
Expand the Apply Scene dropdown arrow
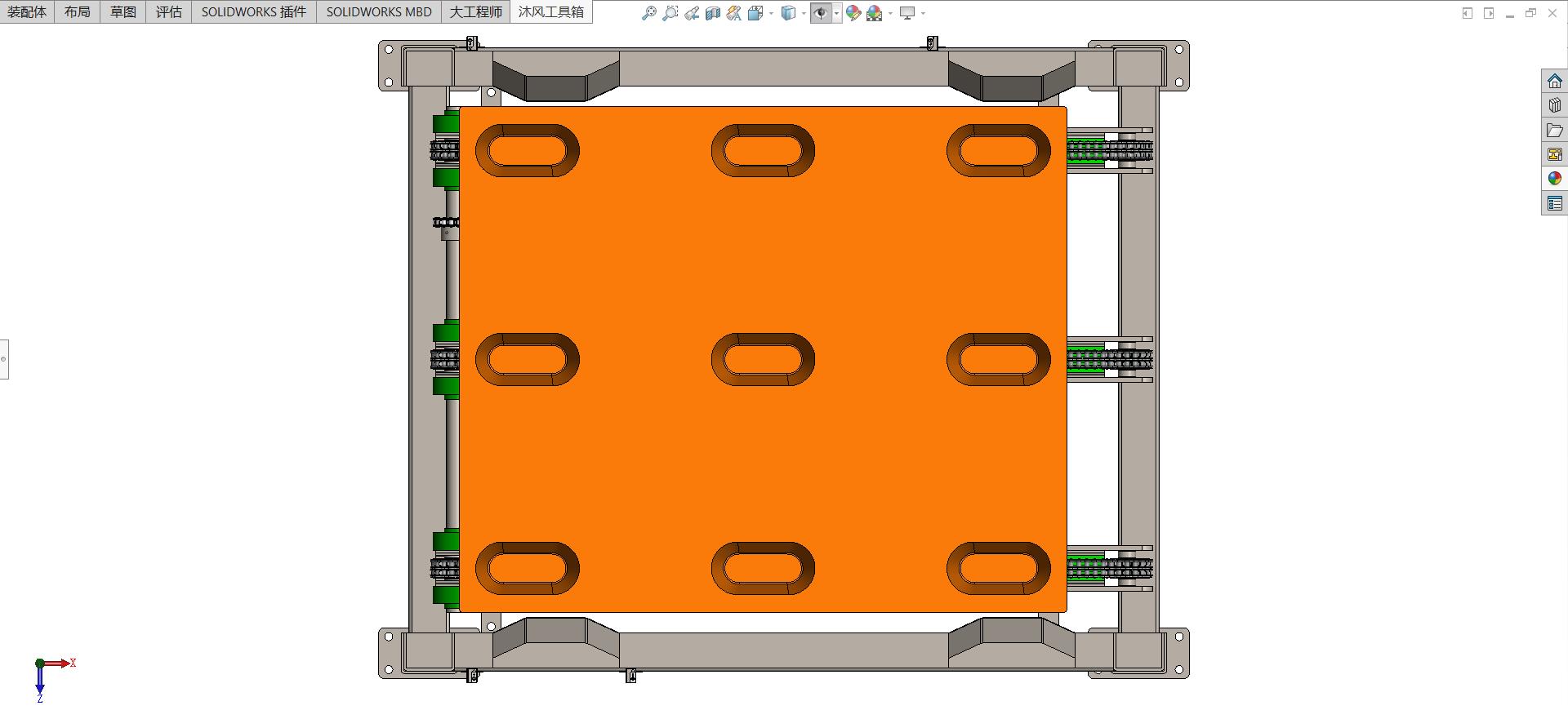point(890,14)
